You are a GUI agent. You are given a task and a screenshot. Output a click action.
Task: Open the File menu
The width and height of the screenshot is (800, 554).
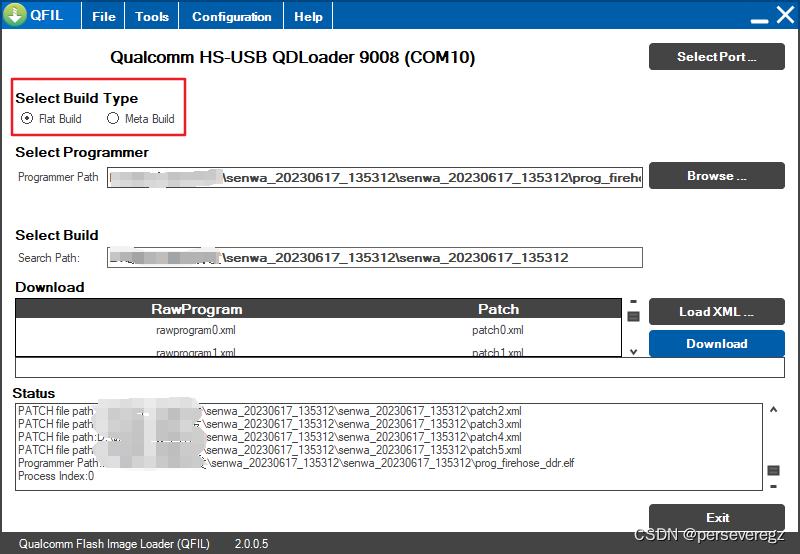point(104,16)
